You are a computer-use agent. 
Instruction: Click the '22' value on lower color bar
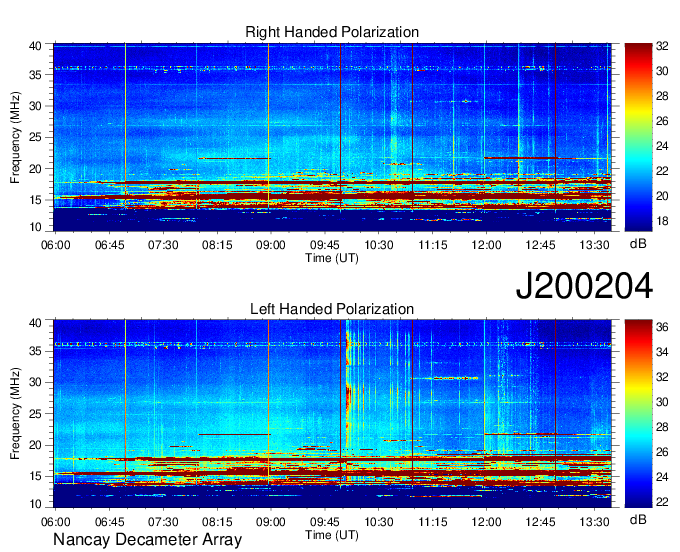662,502
